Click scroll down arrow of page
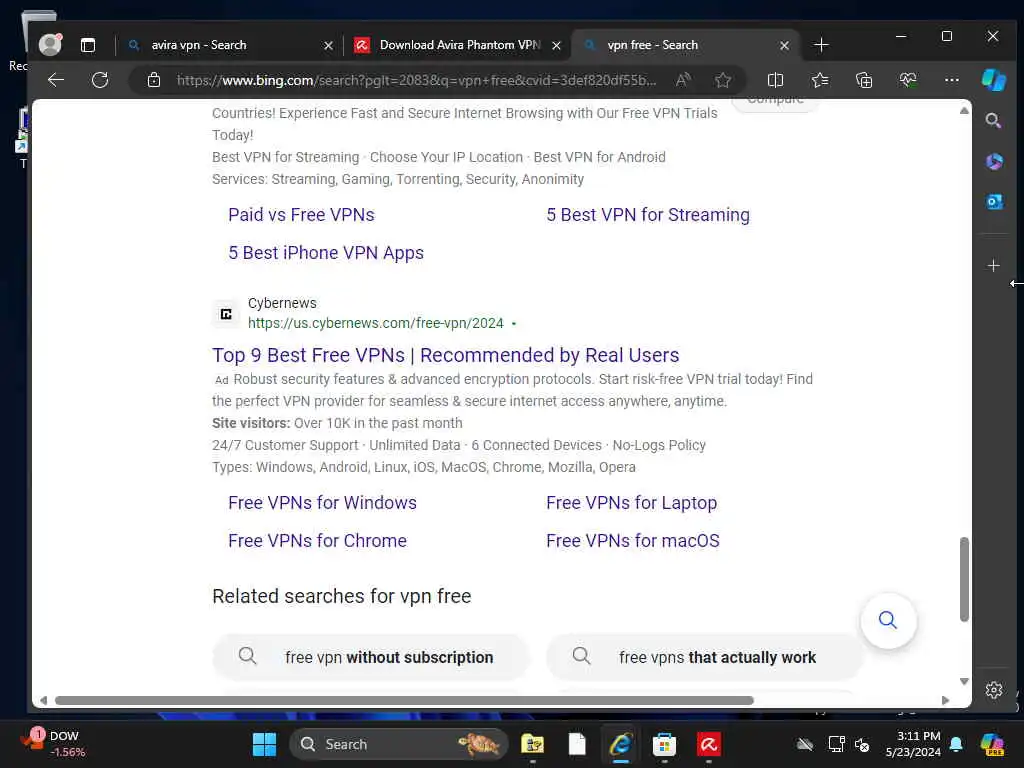The height and width of the screenshot is (768, 1024). [964, 681]
